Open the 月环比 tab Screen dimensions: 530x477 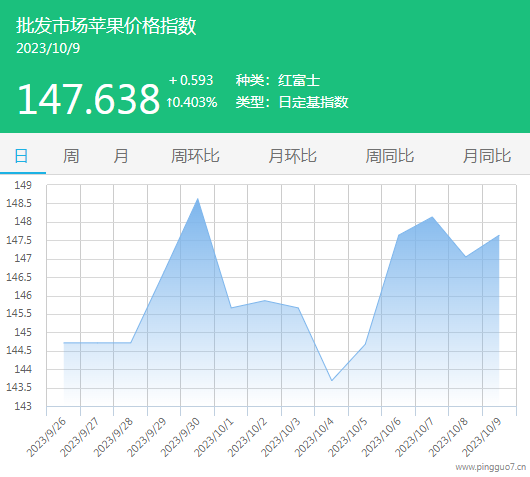(292, 156)
